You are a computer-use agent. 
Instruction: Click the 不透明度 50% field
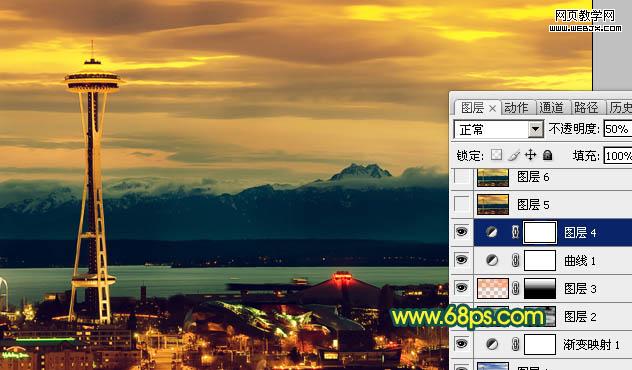point(617,129)
